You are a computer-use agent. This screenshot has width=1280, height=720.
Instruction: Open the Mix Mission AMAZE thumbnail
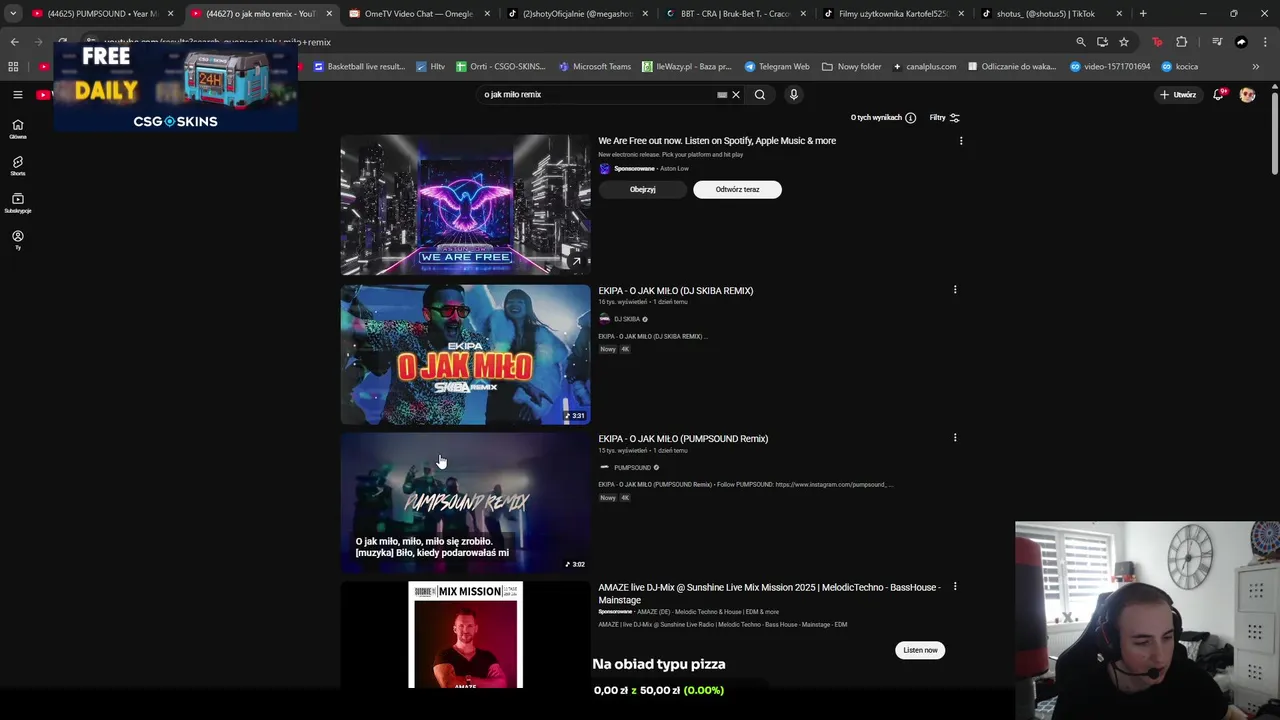(465, 634)
